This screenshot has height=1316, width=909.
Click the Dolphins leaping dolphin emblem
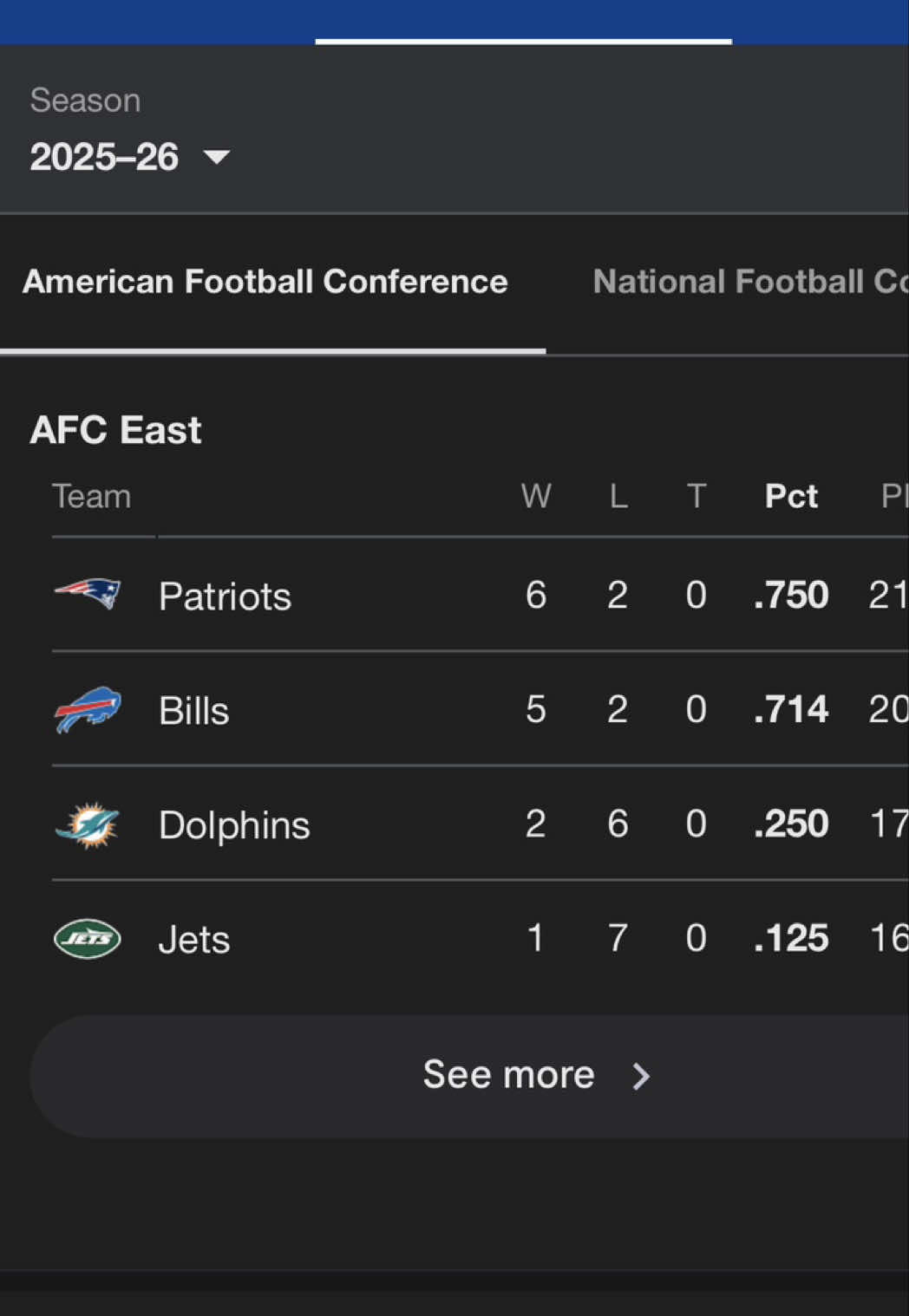coord(88,824)
